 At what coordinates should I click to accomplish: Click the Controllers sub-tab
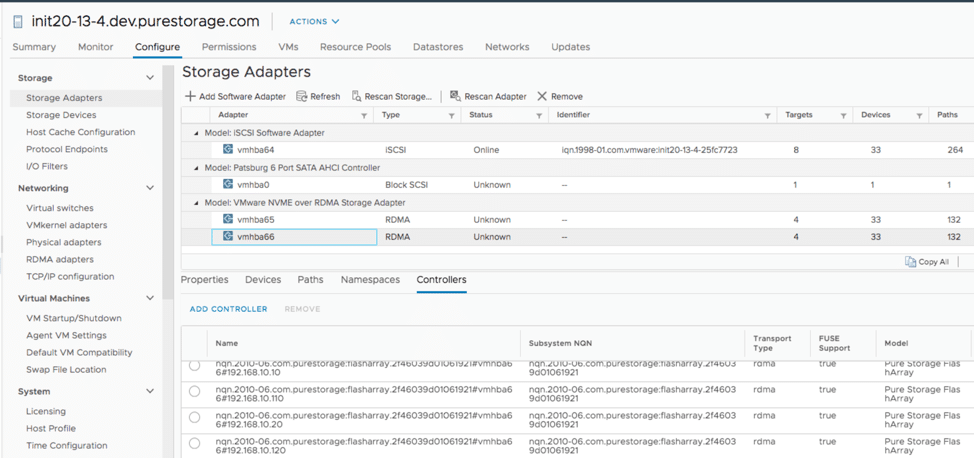click(442, 280)
